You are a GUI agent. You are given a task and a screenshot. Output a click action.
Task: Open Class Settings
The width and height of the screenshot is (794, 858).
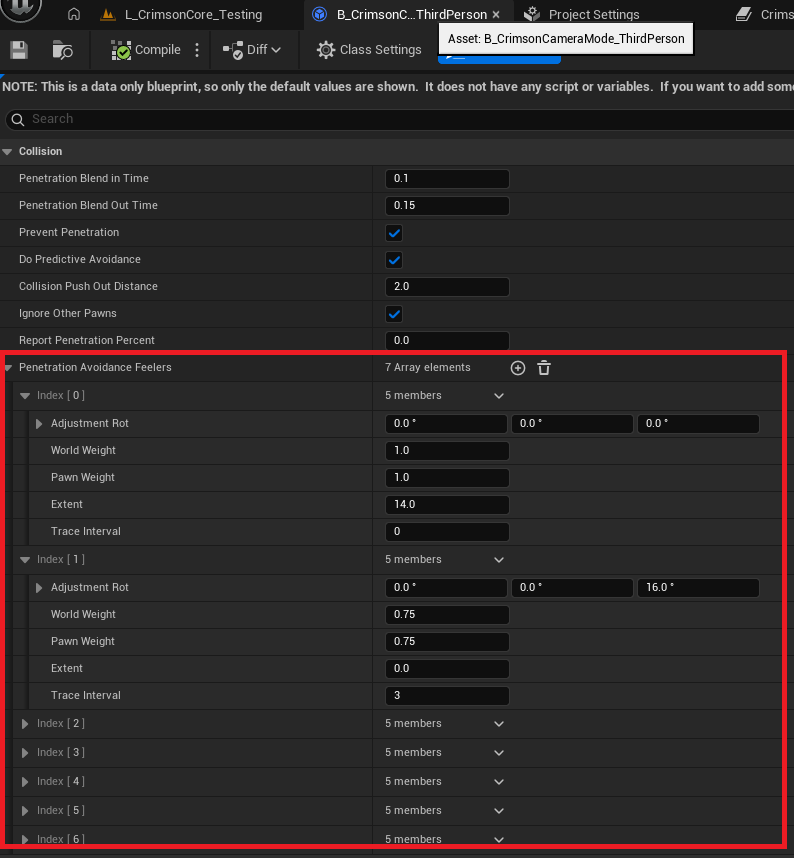369,50
